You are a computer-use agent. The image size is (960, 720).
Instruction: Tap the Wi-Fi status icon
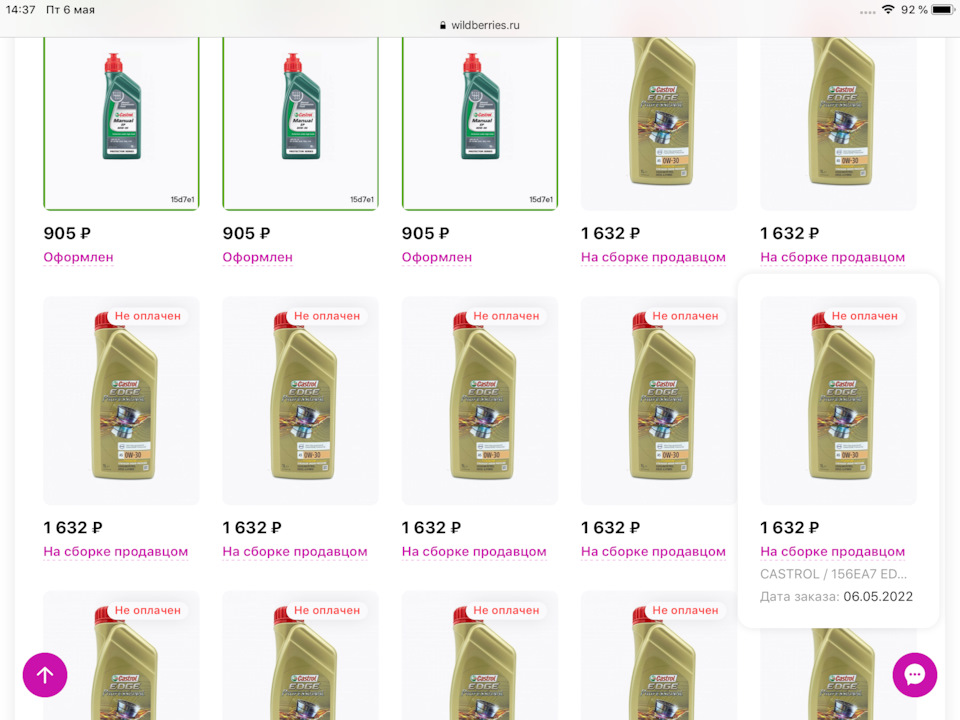tap(888, 10)
